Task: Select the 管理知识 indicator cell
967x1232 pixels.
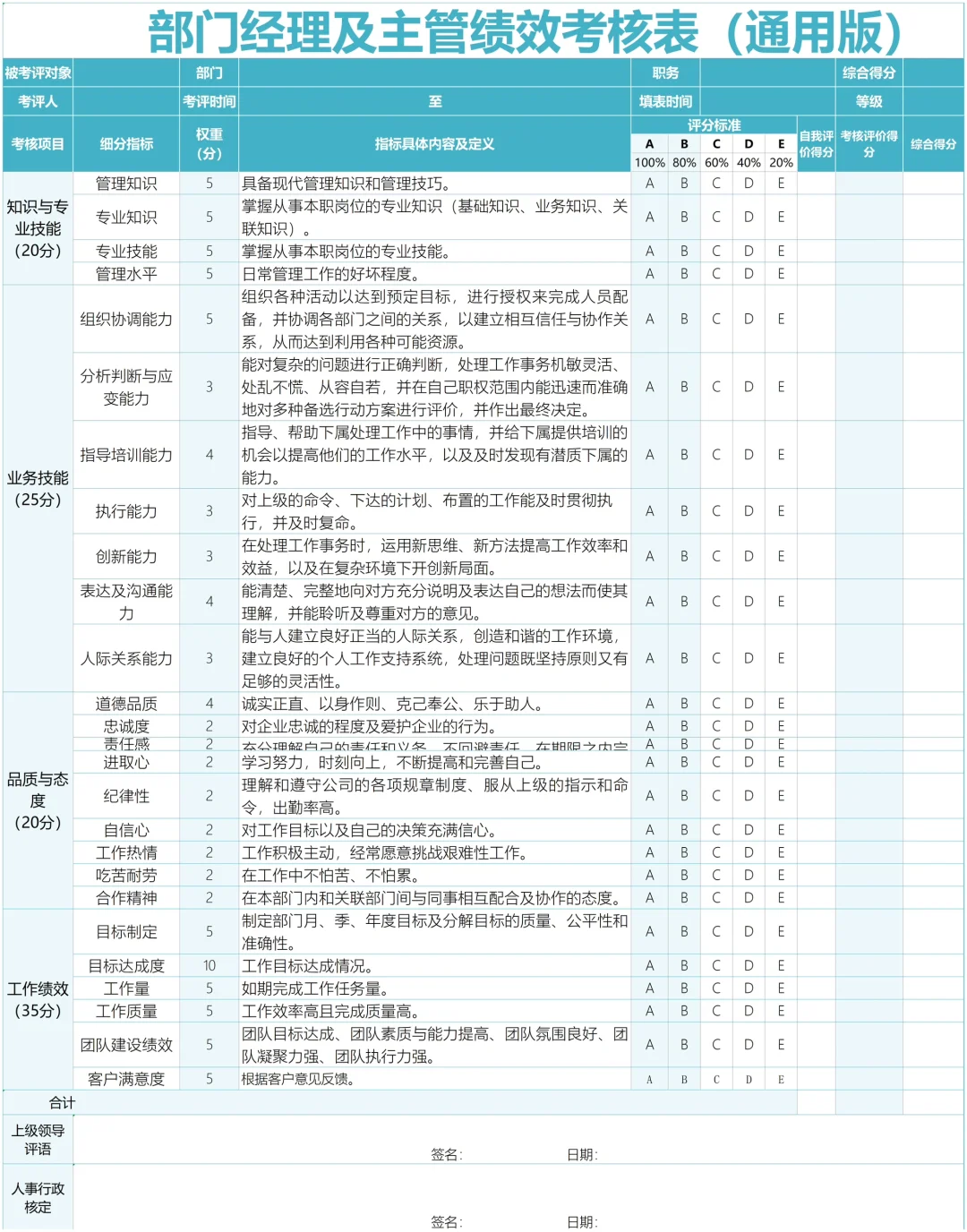Action: 126,184
